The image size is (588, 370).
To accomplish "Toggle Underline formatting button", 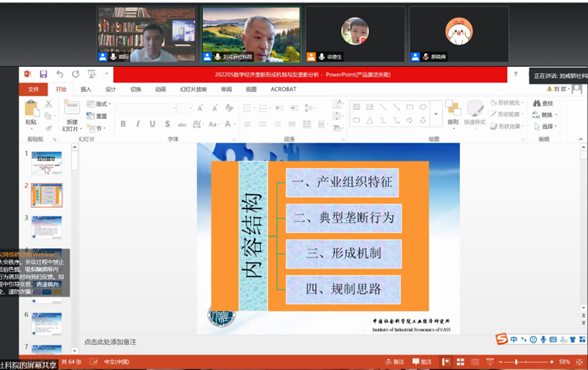I will [152, 124].
